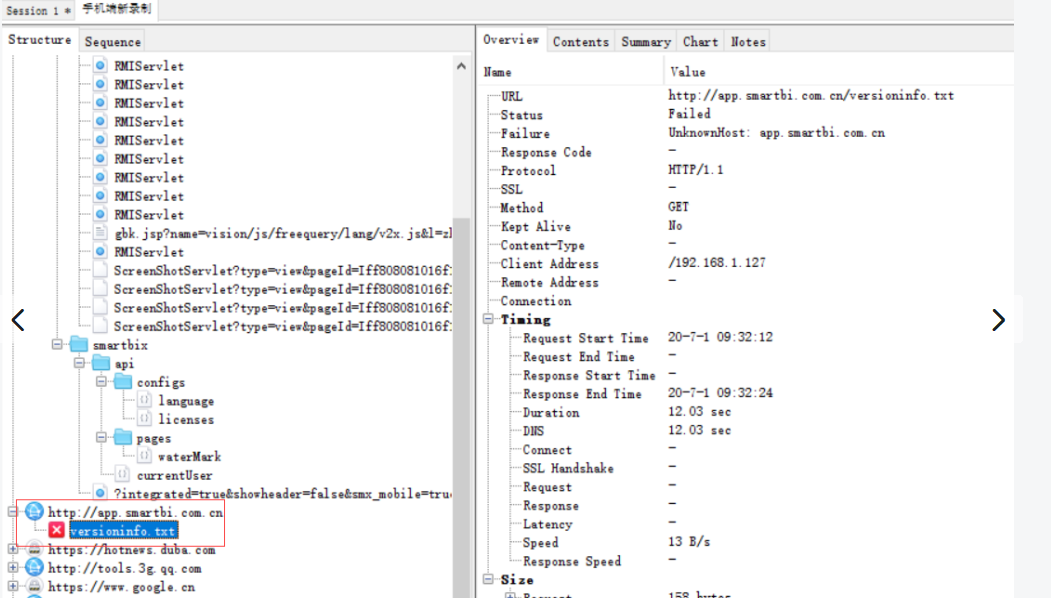Click the api folder icon
This screenshot has height=598, width=1051.
(101, 363)
